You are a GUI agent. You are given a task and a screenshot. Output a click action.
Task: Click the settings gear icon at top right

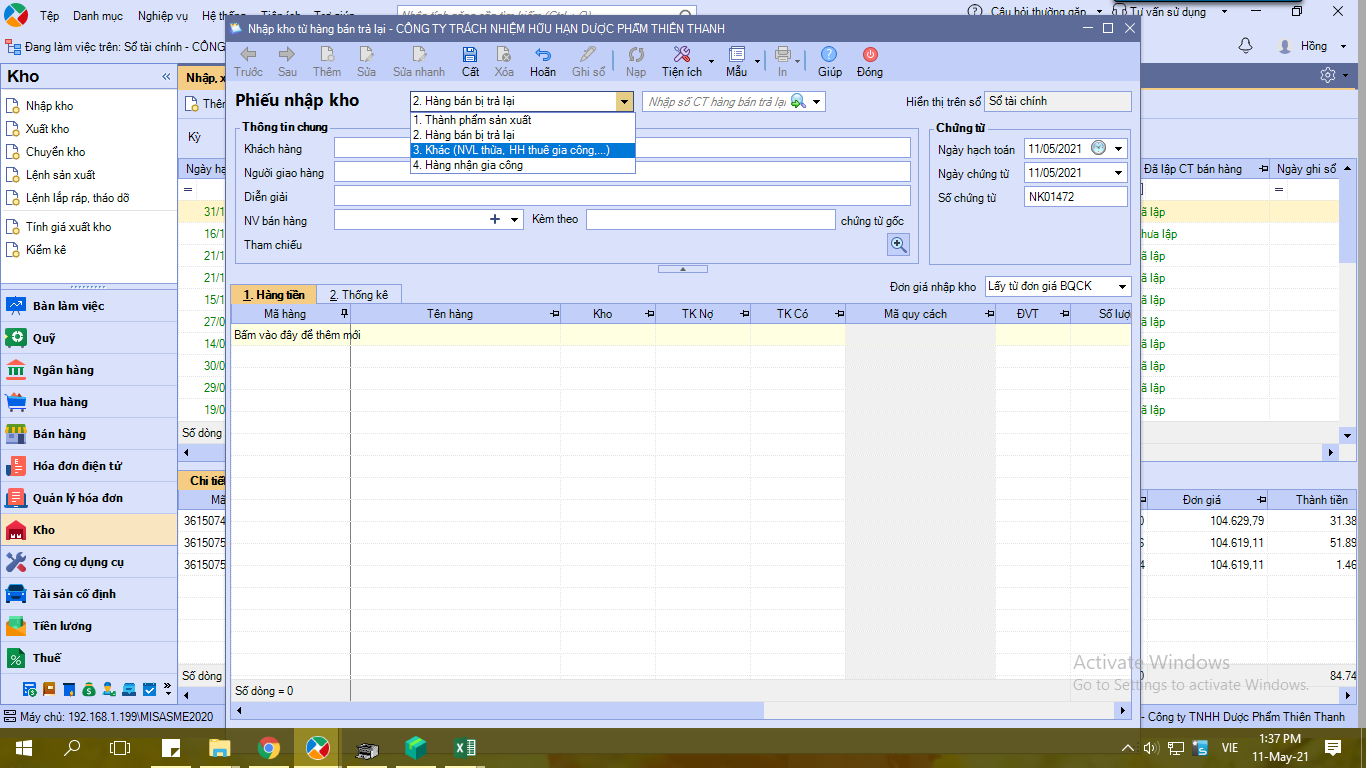1328,75
